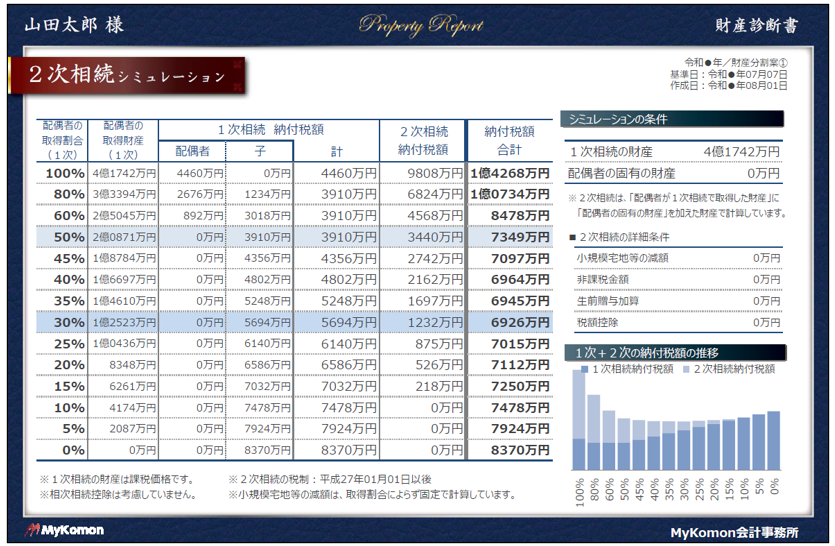The width and height of the screenshot is (835, 546).
Task: Click the 1次相続の財産 value 4億1742万円
Action: (x=741, y=151)
